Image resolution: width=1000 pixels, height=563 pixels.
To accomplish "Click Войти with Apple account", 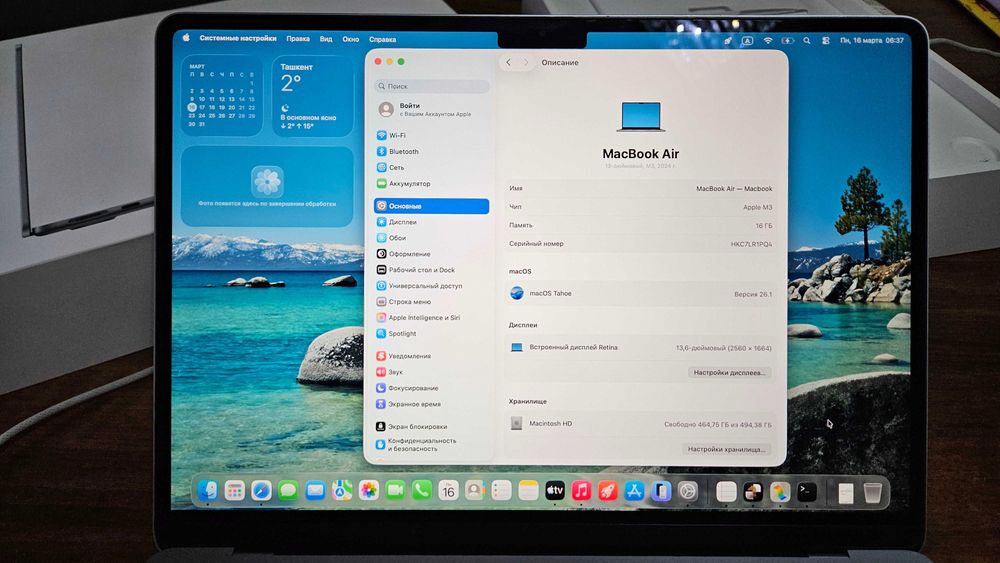I will click(432, 110).
